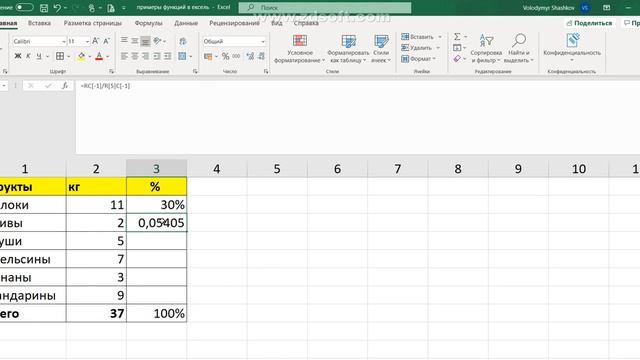Click the Save disk icon
Image resolution: width=640 pixels, height=360 pixels.
point(44,8)
